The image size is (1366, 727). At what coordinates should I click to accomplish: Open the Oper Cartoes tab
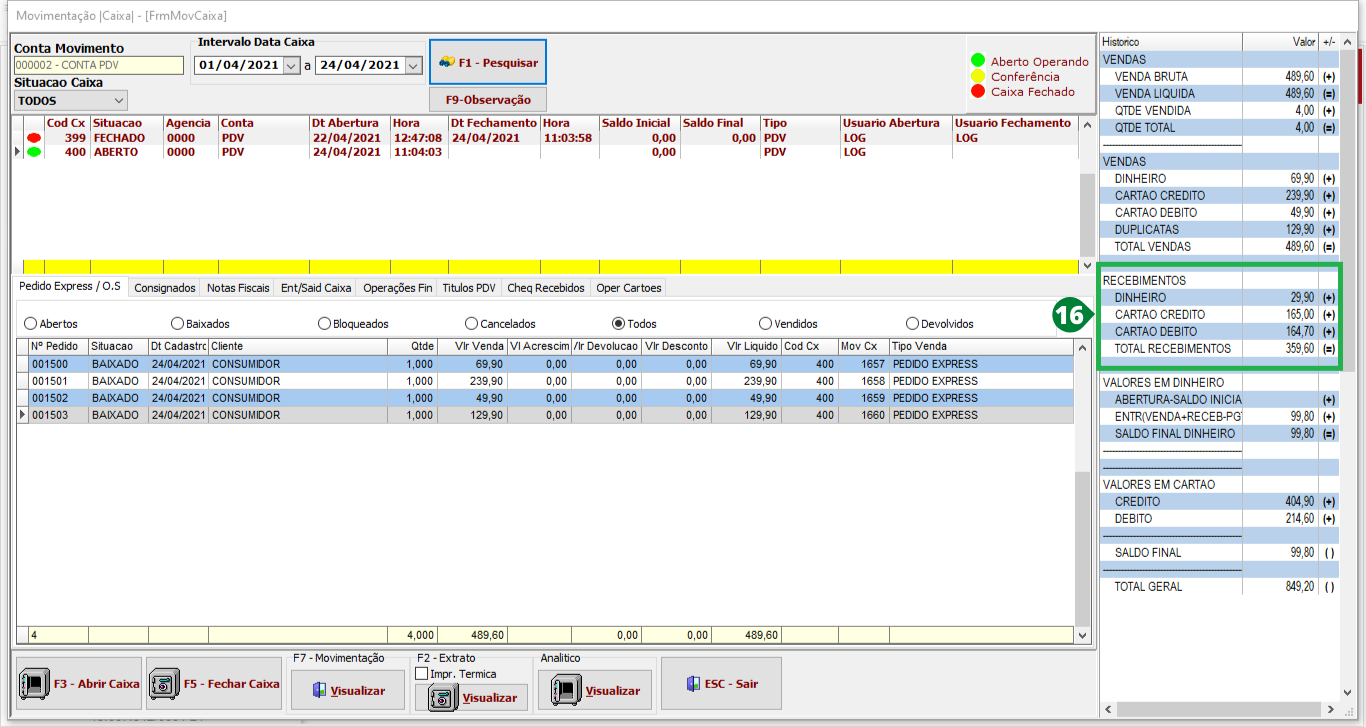(629, 288)
